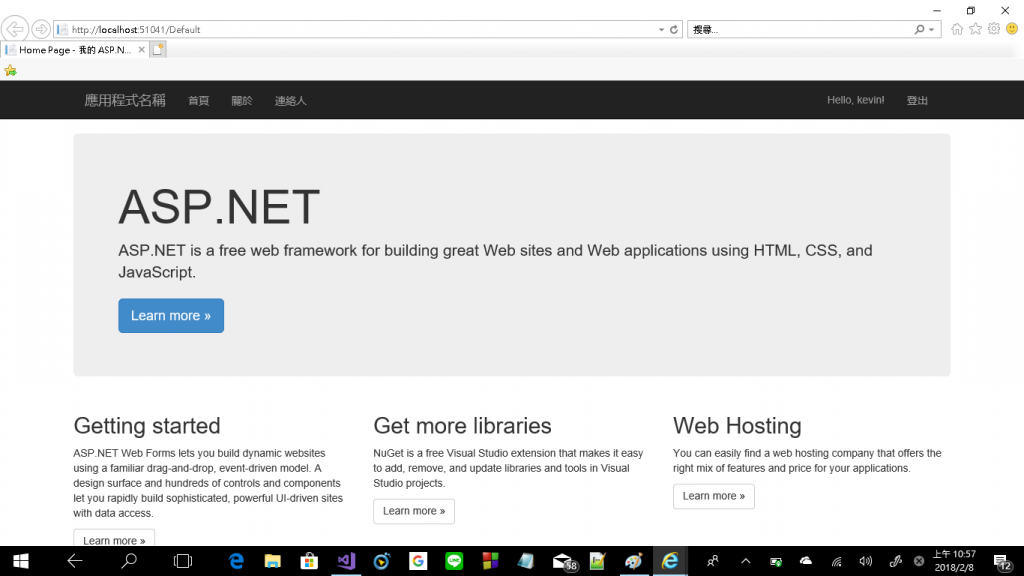Open the OneDrive cloud tray icon
The height and width of the screenshot is (576, 1024).
point(806,561)
